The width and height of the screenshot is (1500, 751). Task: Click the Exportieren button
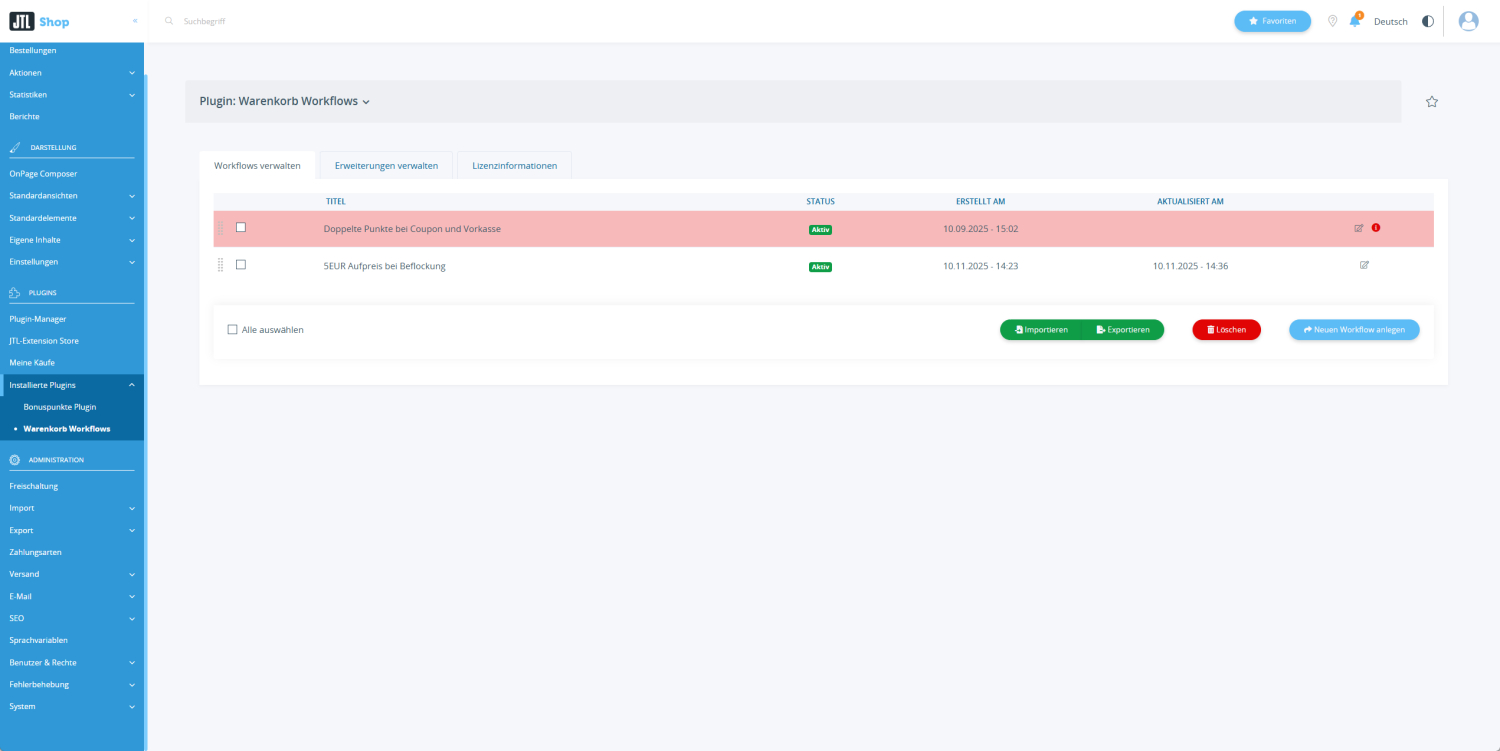[x=1122, y=329]
